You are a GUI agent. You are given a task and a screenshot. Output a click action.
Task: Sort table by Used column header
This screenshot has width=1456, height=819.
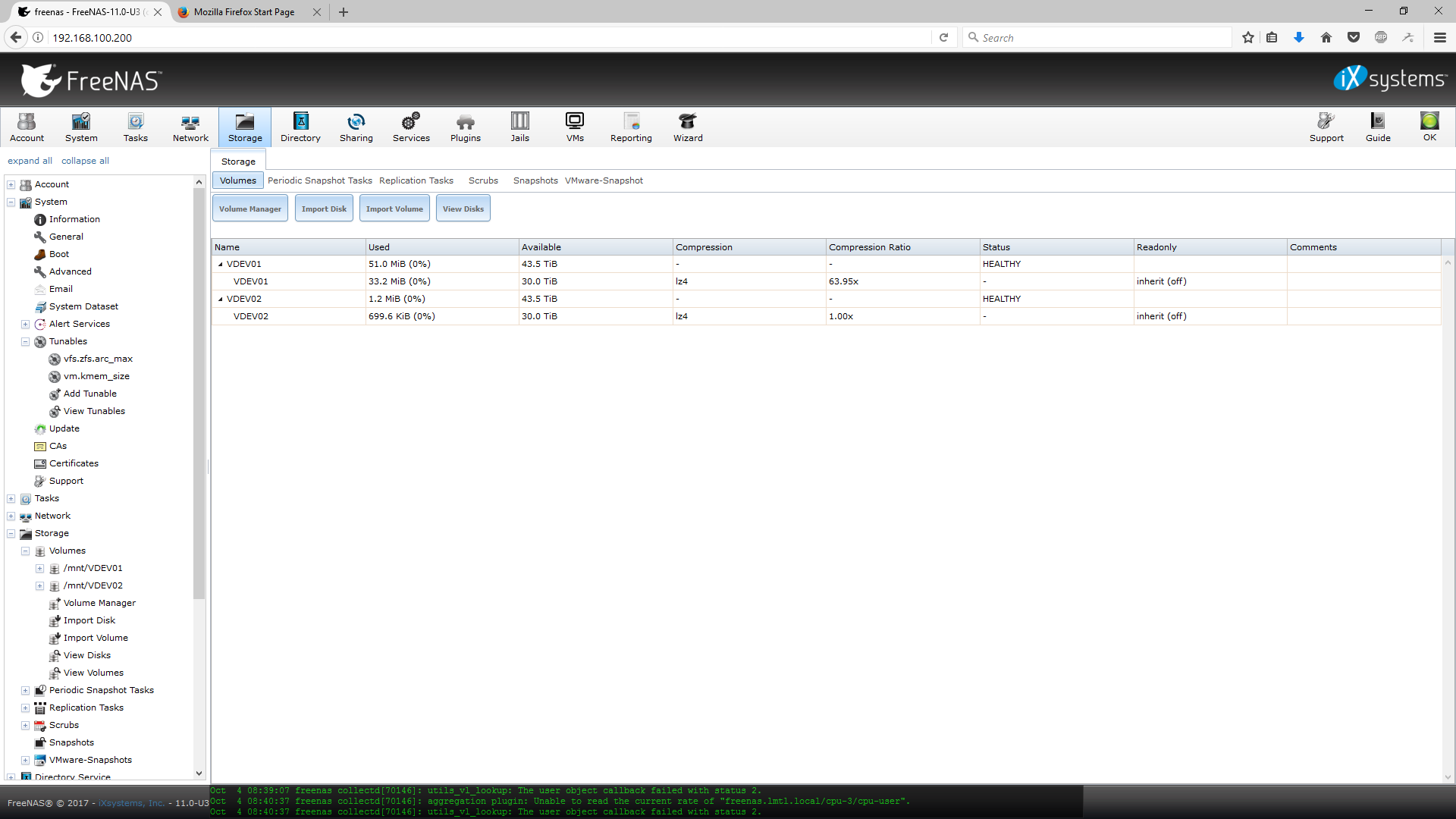[x=442, y=247]
